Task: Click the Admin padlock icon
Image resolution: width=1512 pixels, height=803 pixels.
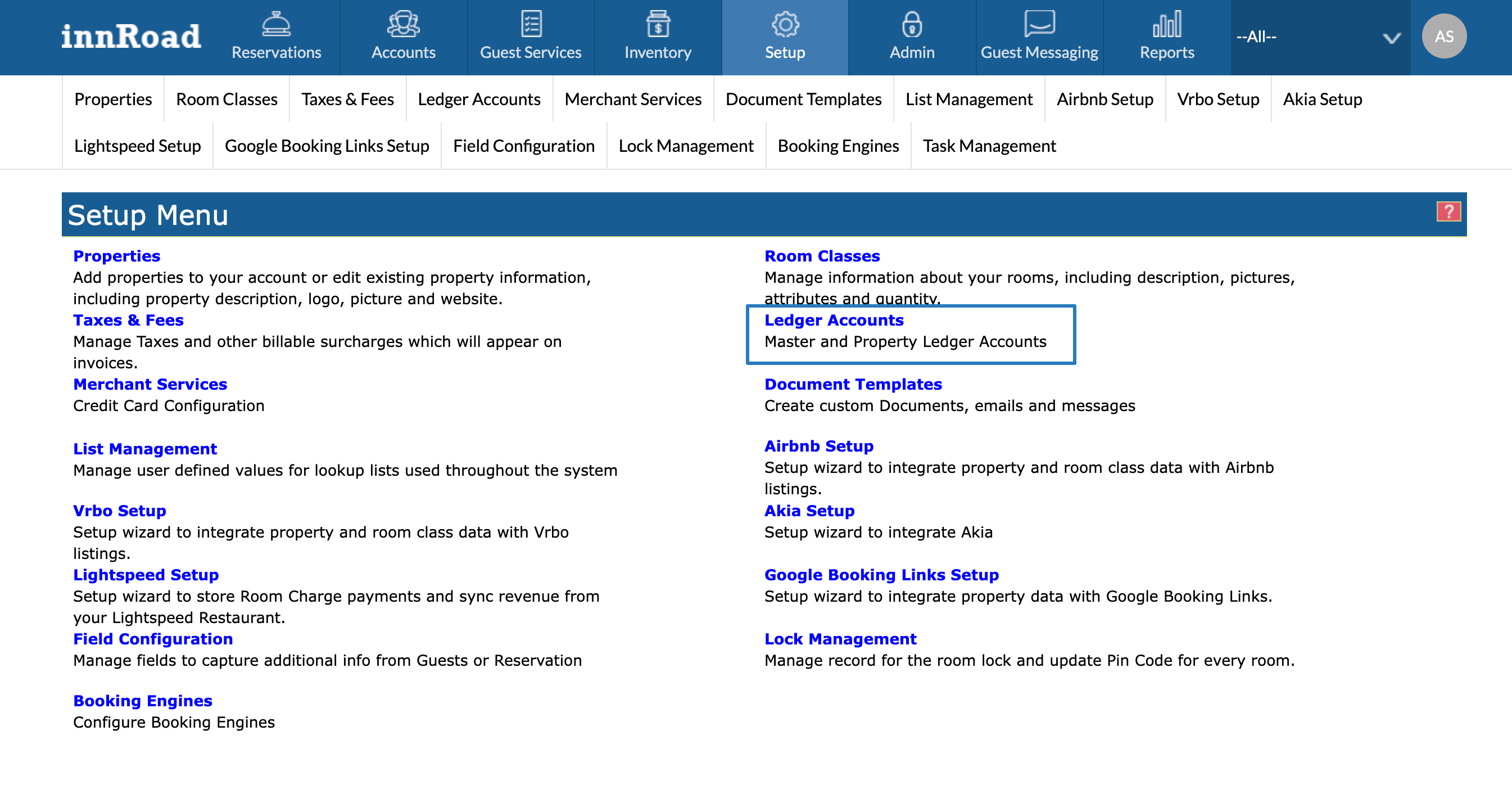Action: (912, 24)
